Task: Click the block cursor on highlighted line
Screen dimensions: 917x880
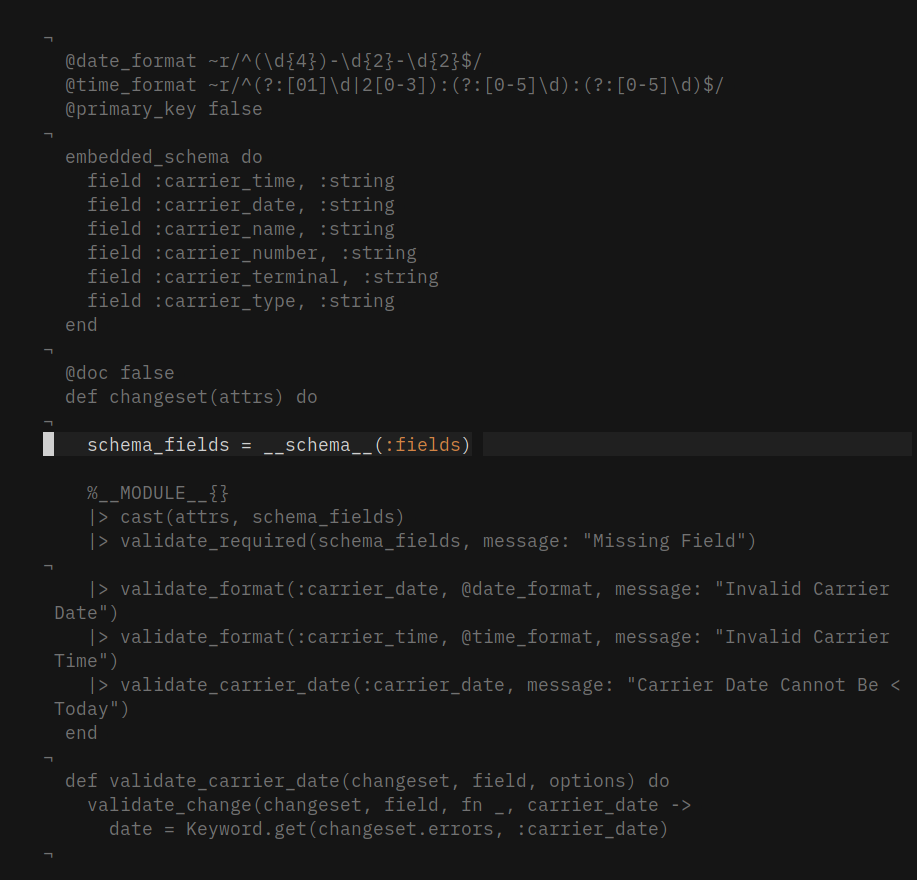Action: 49,445
